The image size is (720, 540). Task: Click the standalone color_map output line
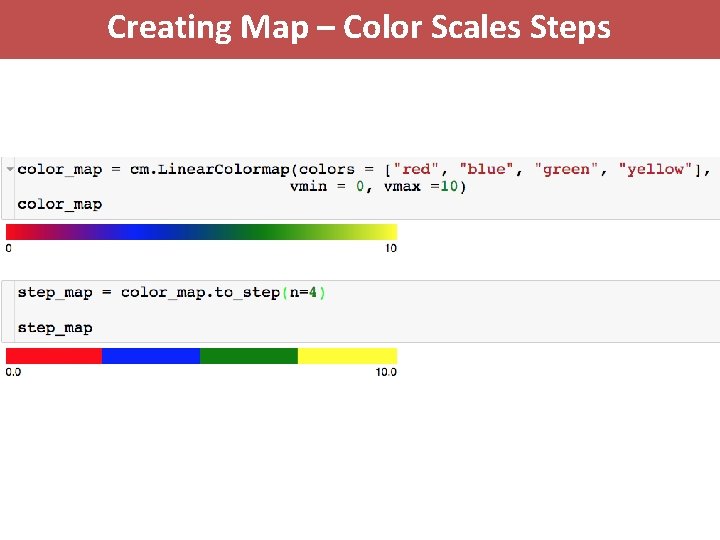(x=59, y=204)
